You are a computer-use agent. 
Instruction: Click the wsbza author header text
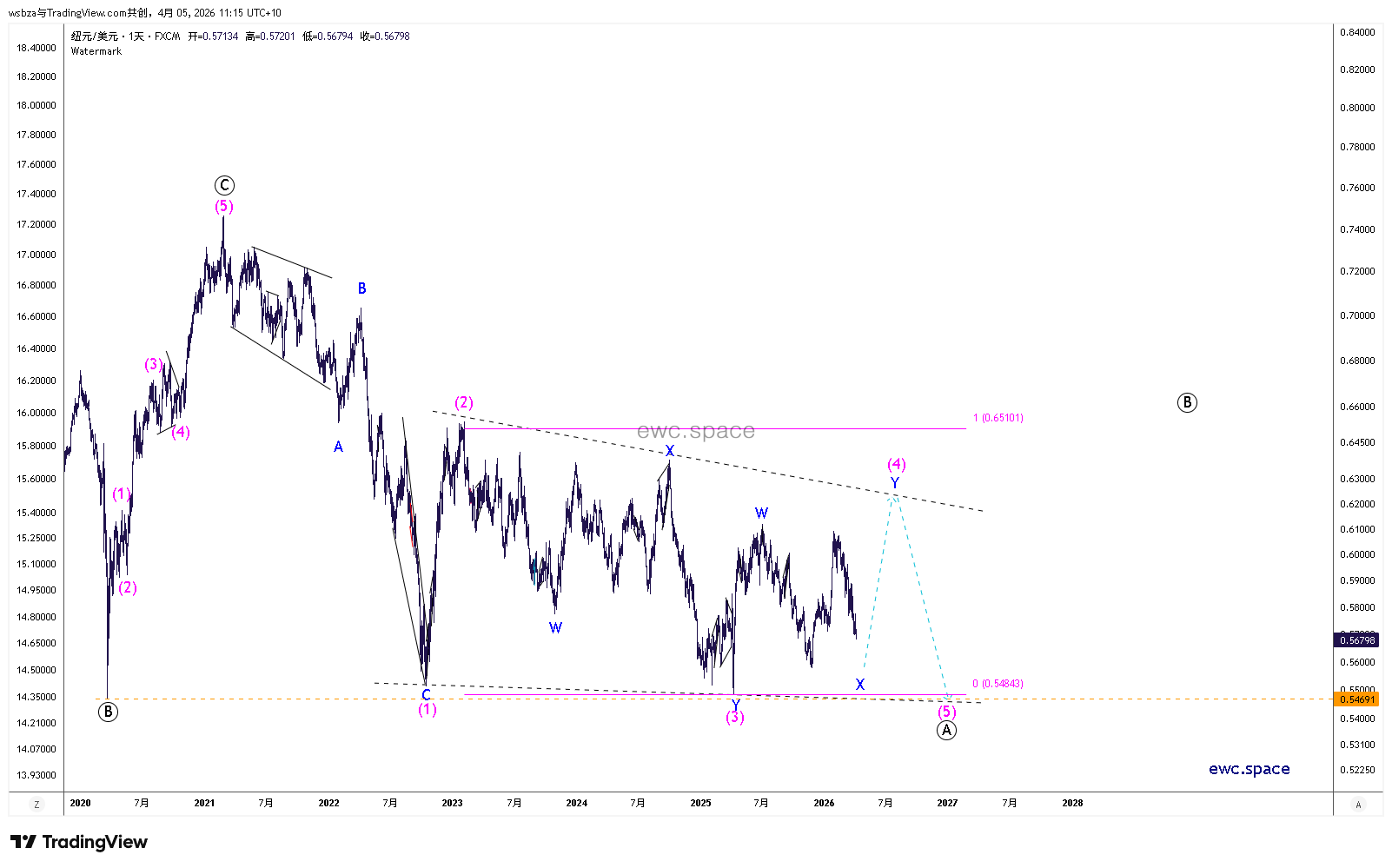[144, 13]
